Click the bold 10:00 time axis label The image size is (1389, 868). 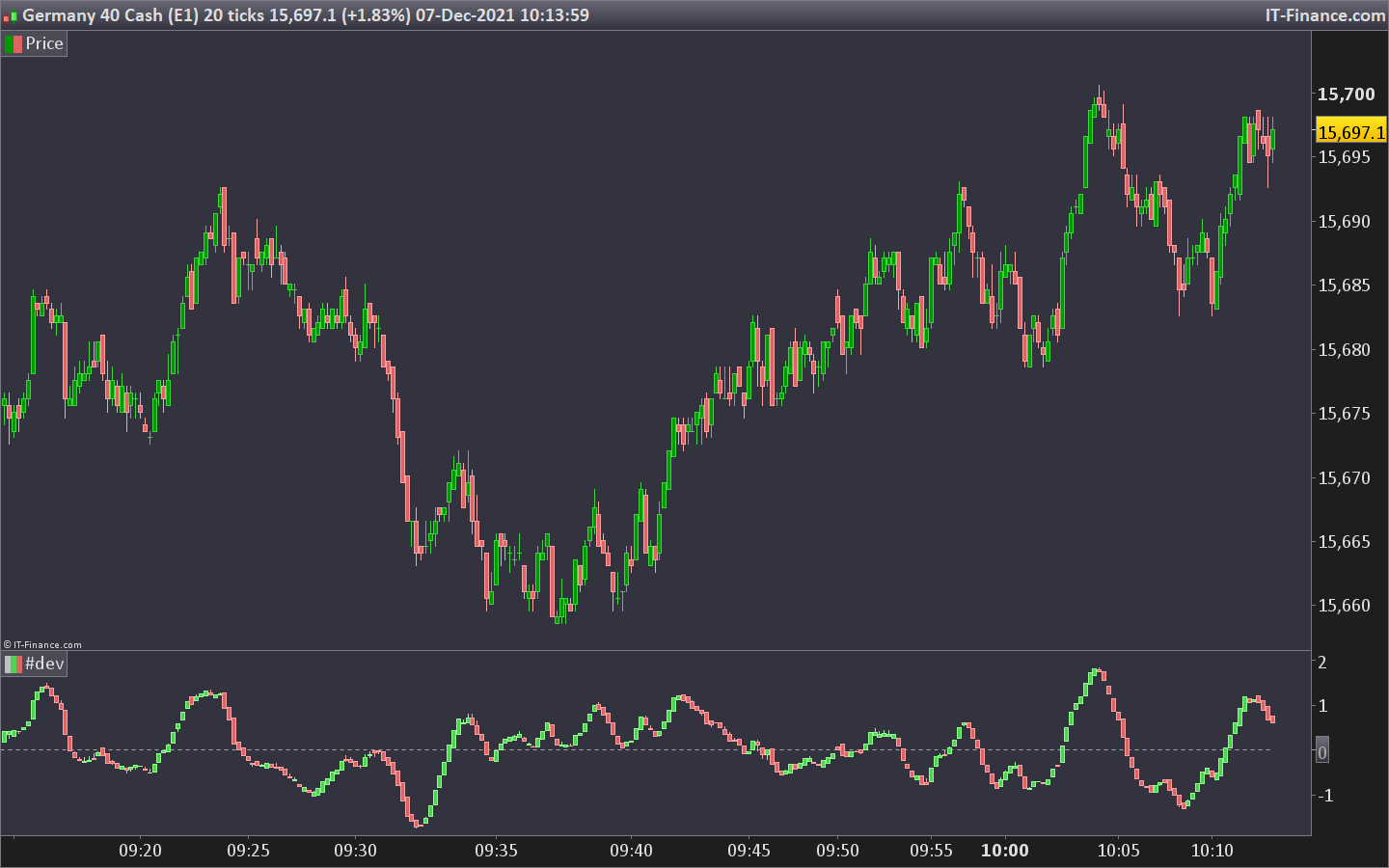click(1005, 851)
